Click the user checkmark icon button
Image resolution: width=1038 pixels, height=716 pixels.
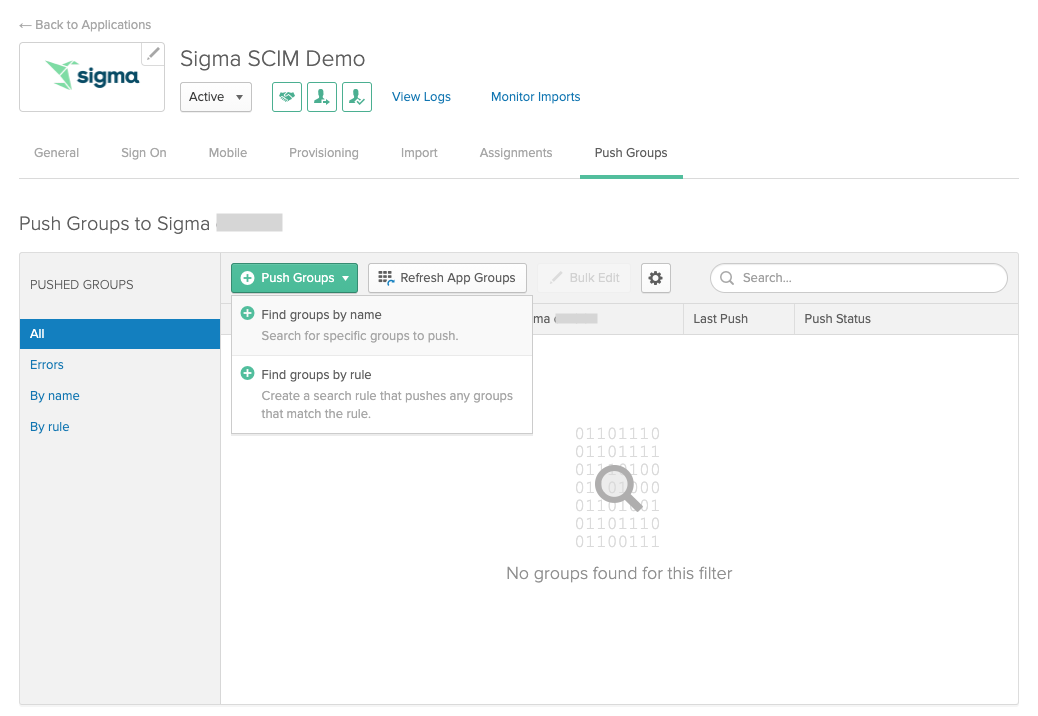click(x=357, y=97)
